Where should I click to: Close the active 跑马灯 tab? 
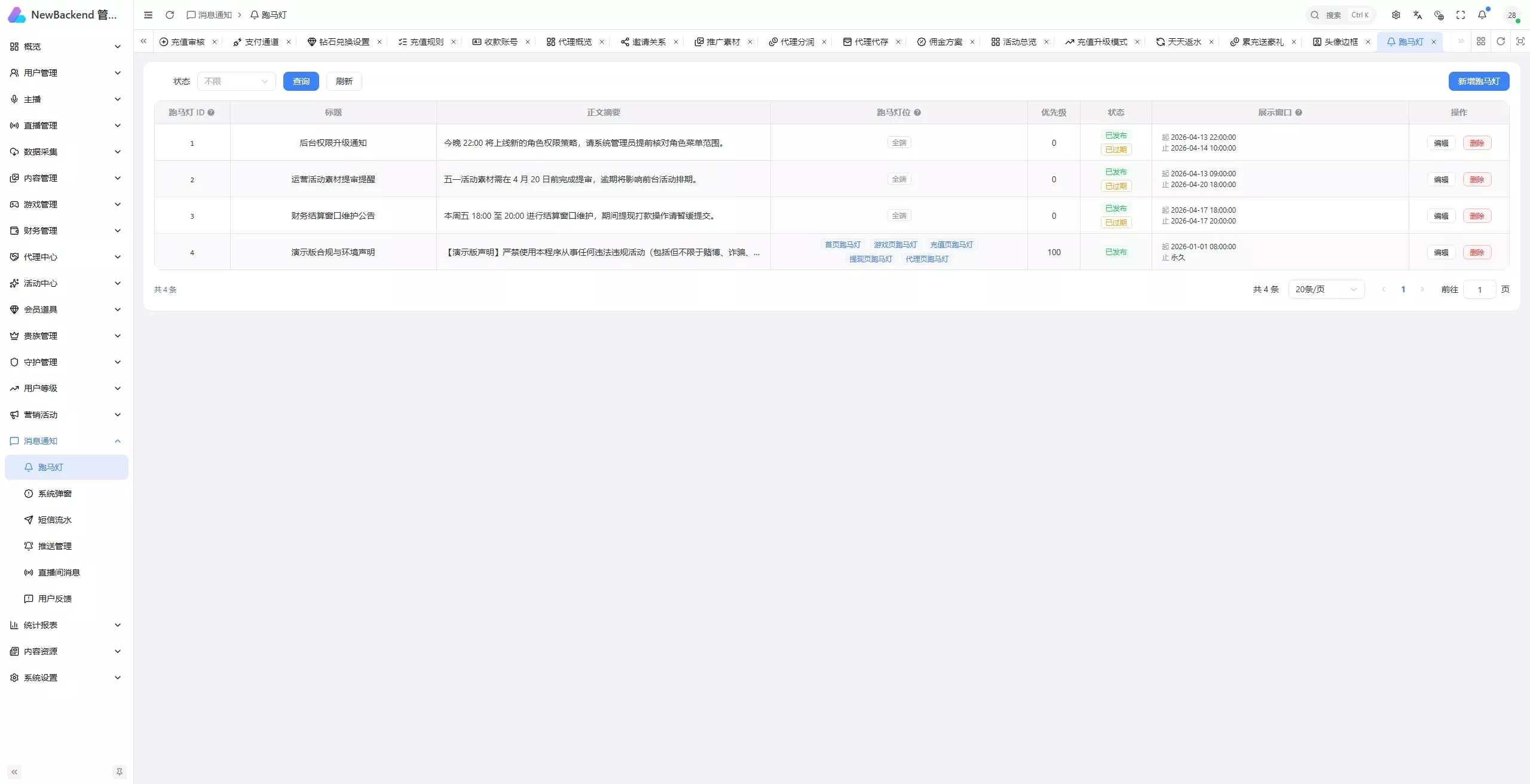coord(1434,42)
